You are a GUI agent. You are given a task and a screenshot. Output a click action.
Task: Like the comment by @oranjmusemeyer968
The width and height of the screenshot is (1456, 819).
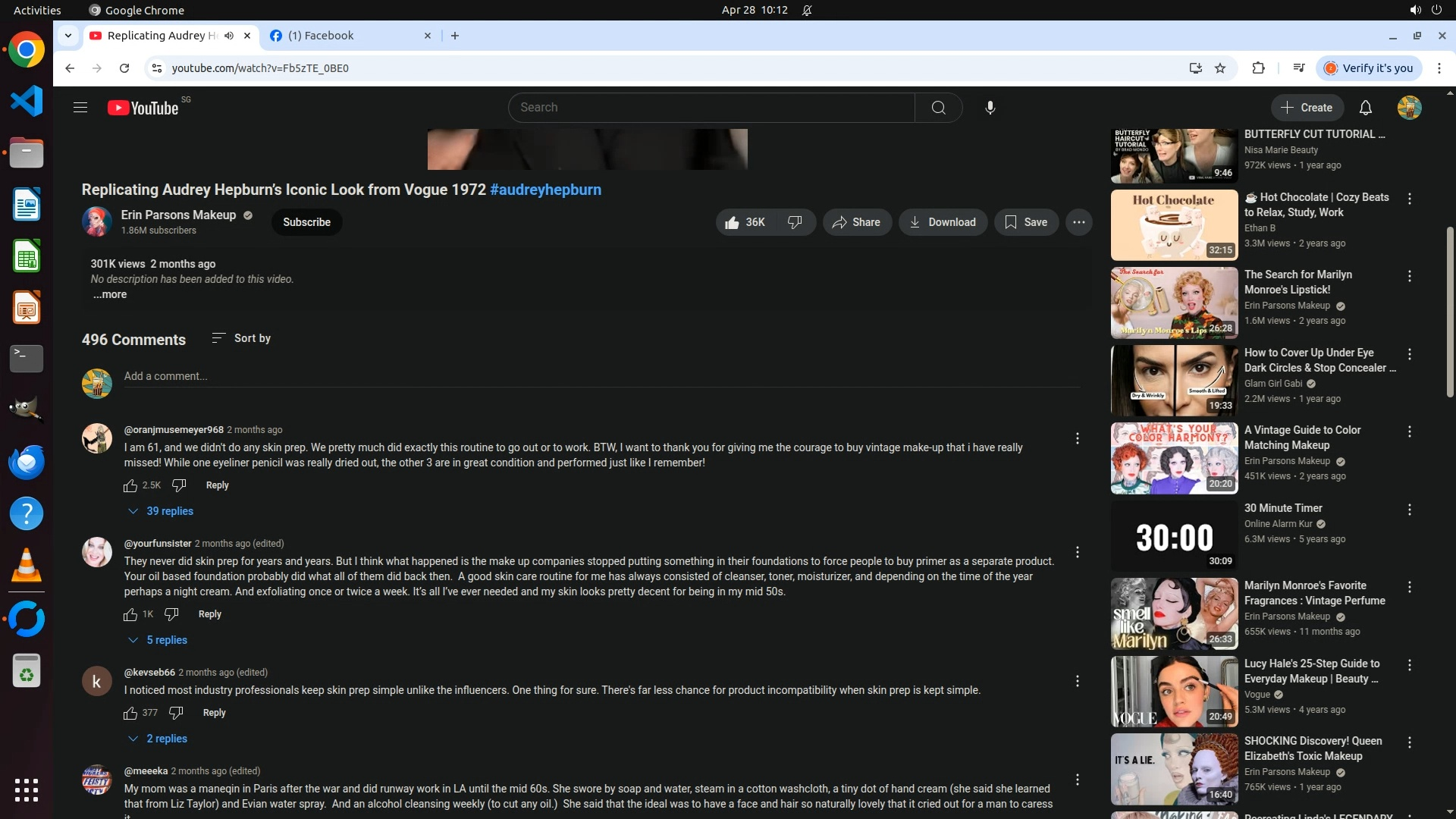(130, 485)
